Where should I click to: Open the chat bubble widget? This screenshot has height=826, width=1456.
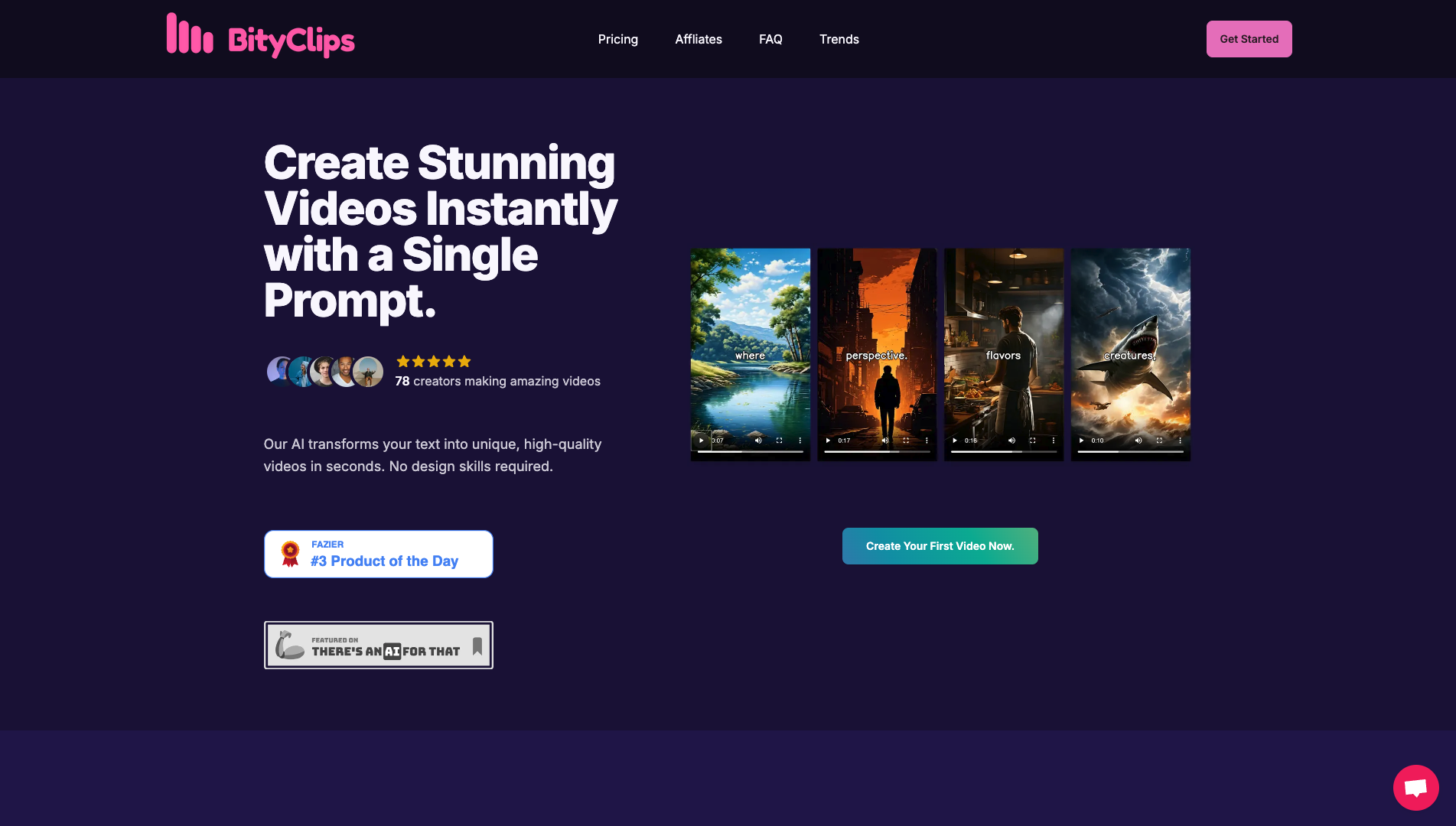point(1415,787)
